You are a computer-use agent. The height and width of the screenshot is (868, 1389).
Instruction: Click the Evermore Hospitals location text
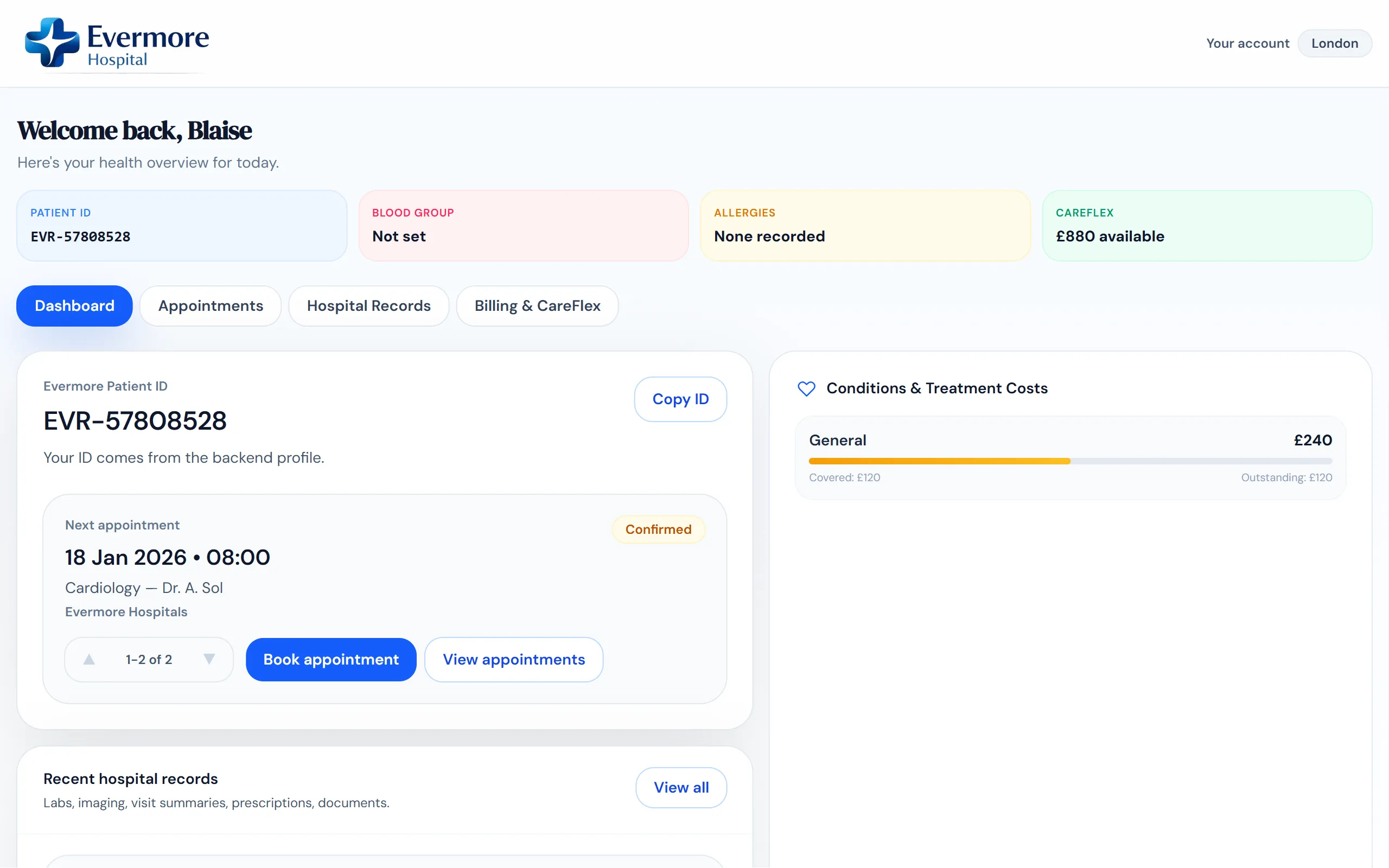pyautogui.click(x=126, y=612)
